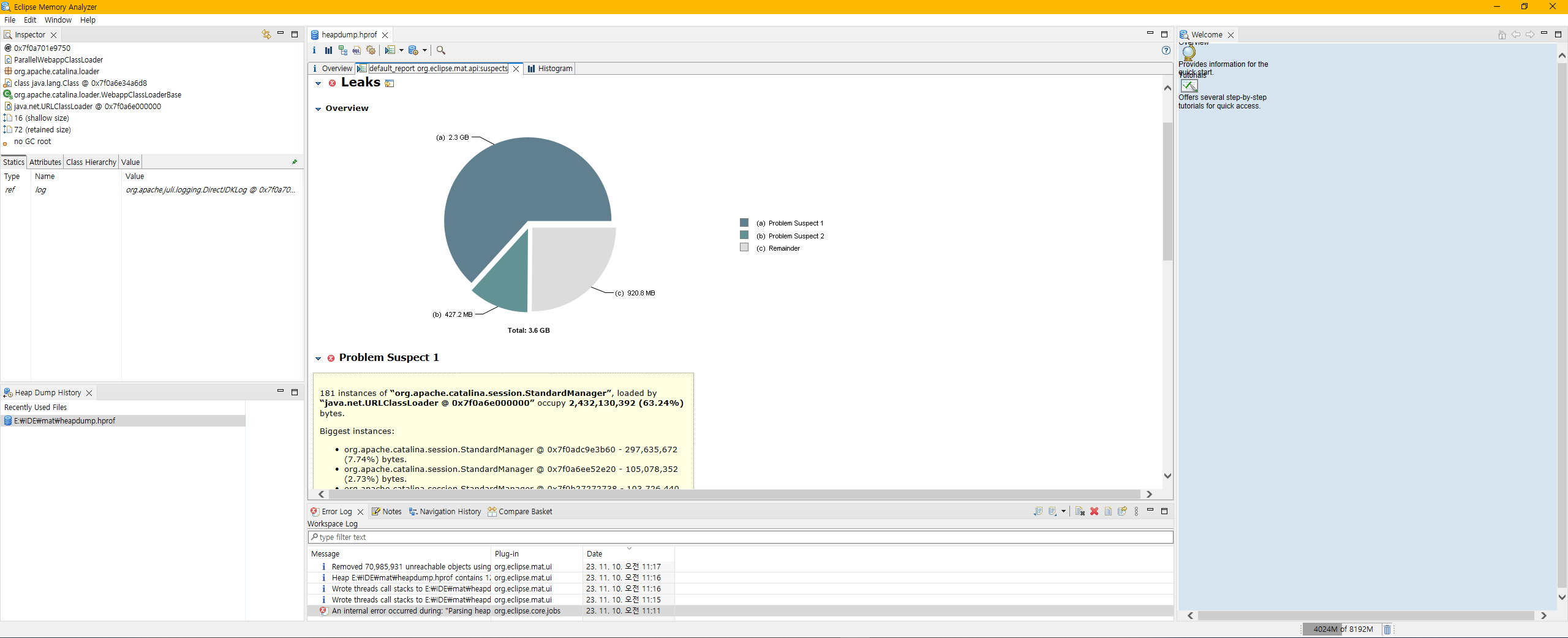Switch to the Notes tab
The width and height of the screenshot is (1568, 638).
[x=386, y=512]
